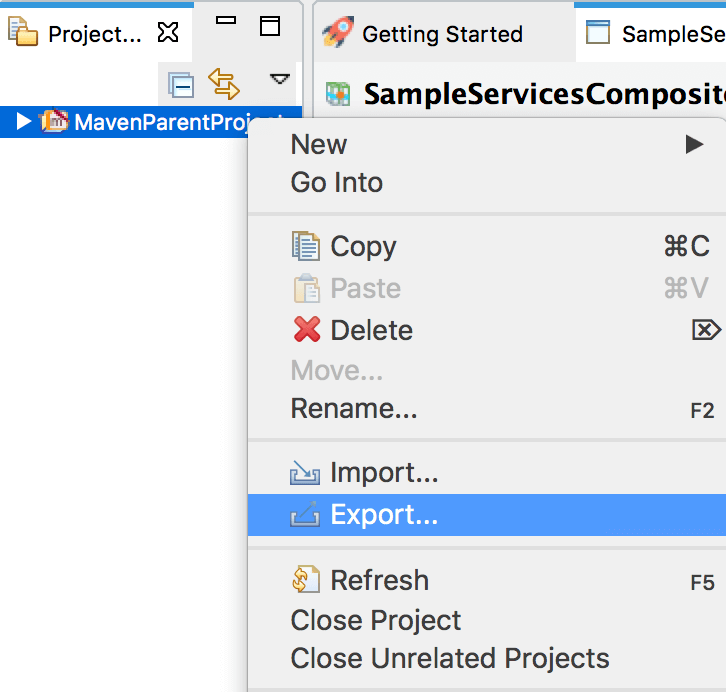Toggle Link with Editor arrows icon
The width and height of the screenshot is (726, 692).
pyautogui.click(x=224, y=84)
